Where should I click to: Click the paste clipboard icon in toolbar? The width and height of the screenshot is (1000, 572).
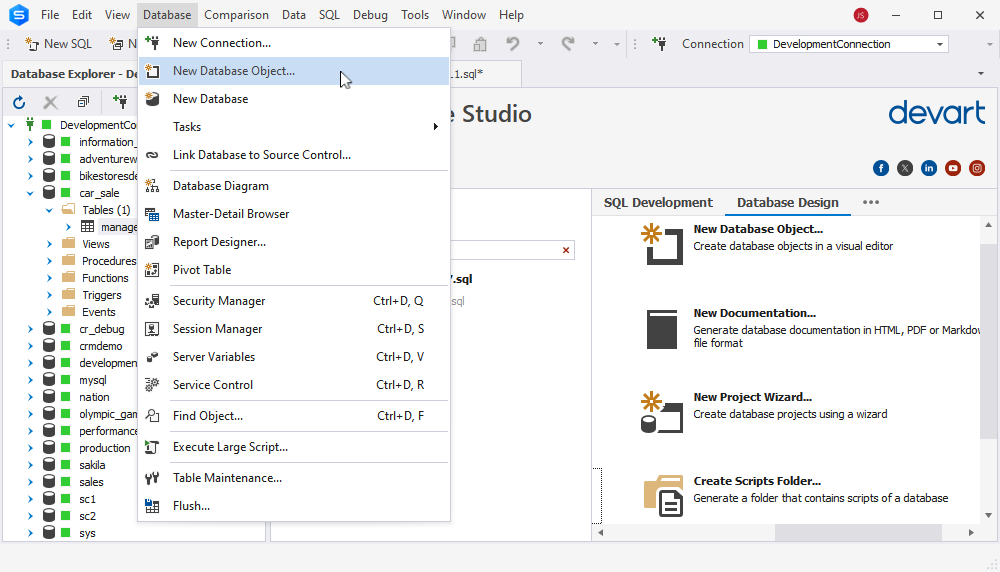click(x=480, y=43)
